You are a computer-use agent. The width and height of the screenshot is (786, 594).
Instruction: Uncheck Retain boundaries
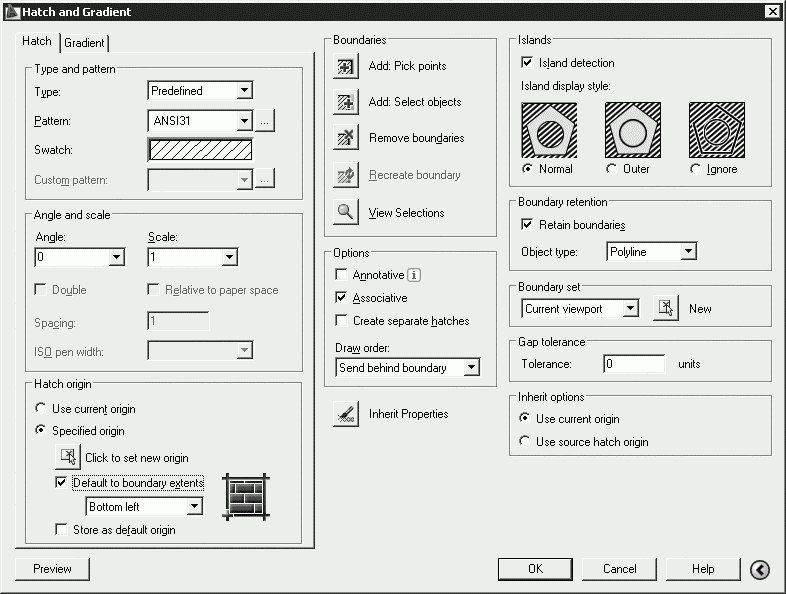(527, 224)
